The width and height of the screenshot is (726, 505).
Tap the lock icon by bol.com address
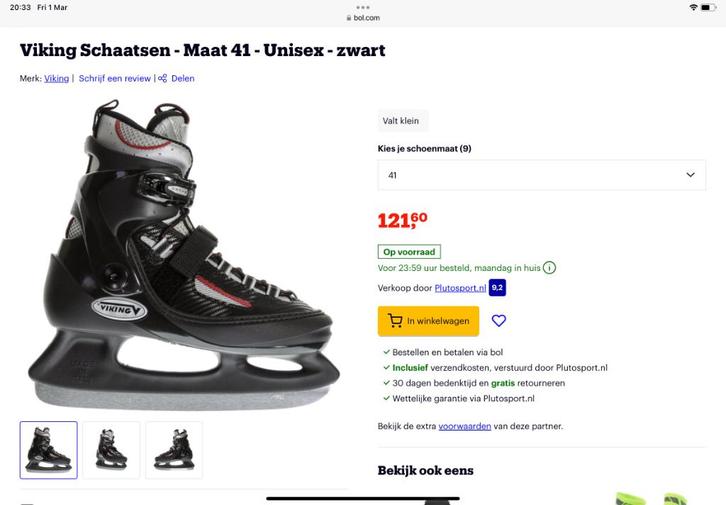point(349,18)
